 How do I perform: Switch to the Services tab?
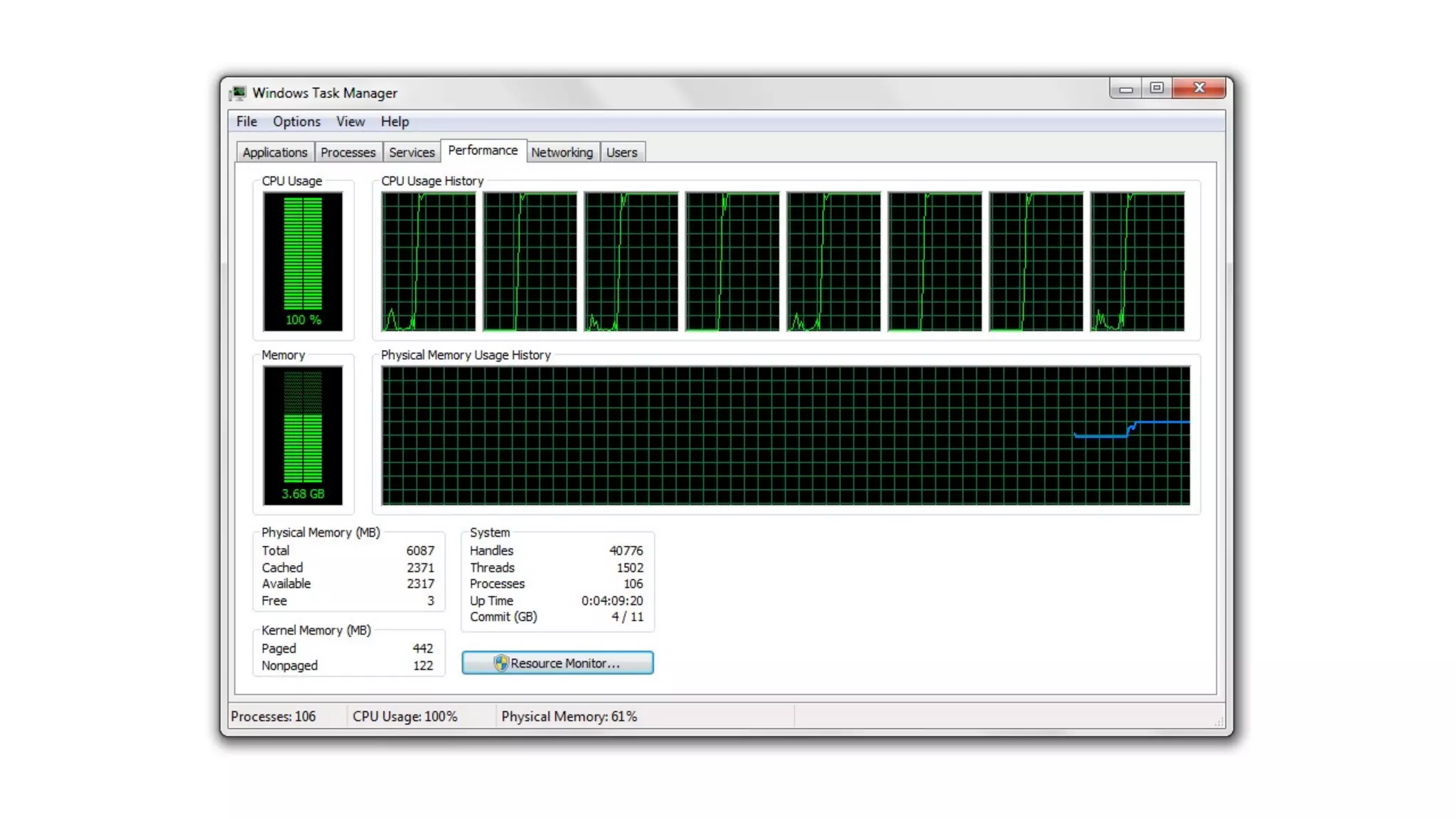412,152
